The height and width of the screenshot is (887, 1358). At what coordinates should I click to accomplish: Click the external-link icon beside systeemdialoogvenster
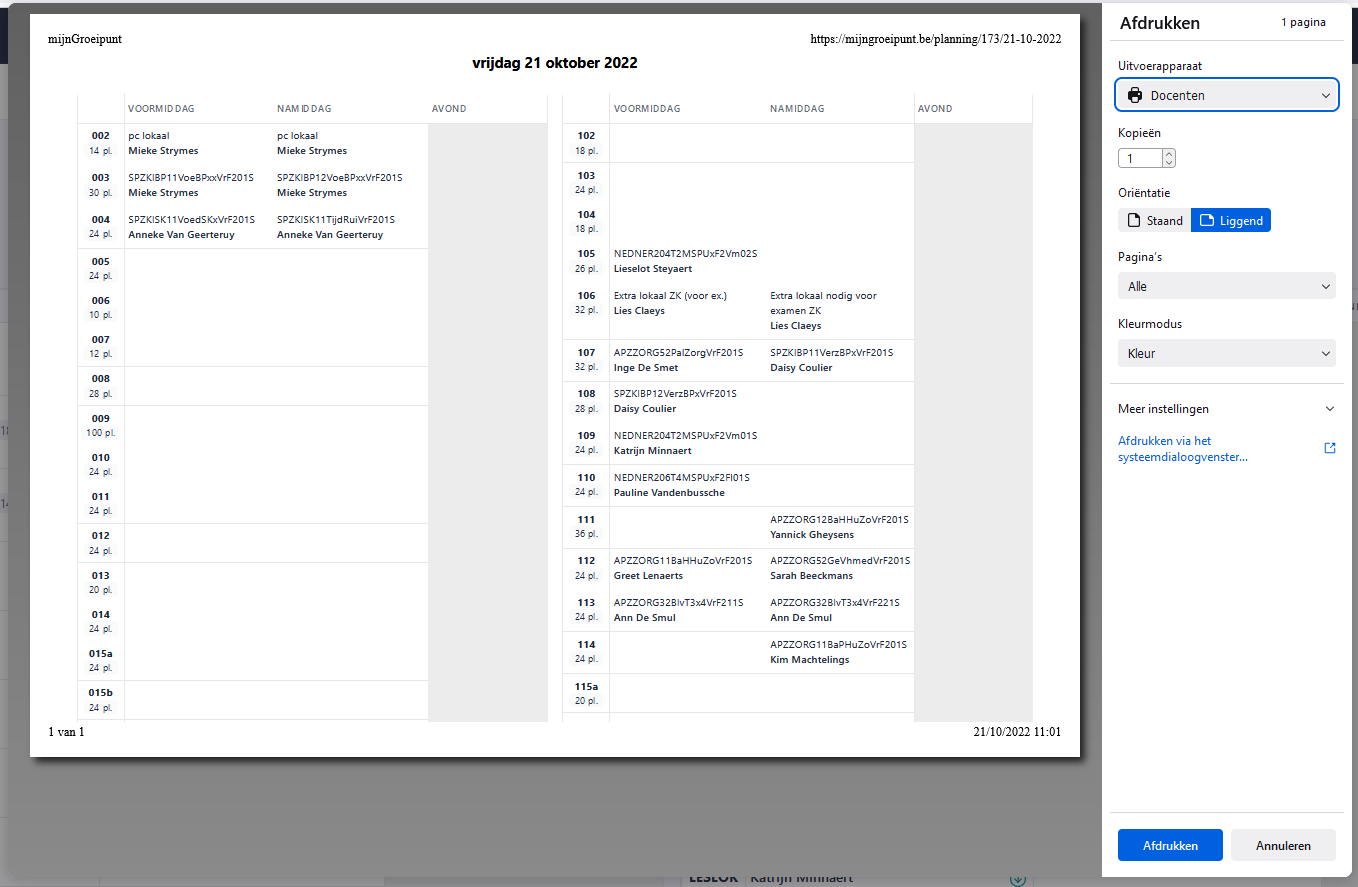tap(1330, 448)
